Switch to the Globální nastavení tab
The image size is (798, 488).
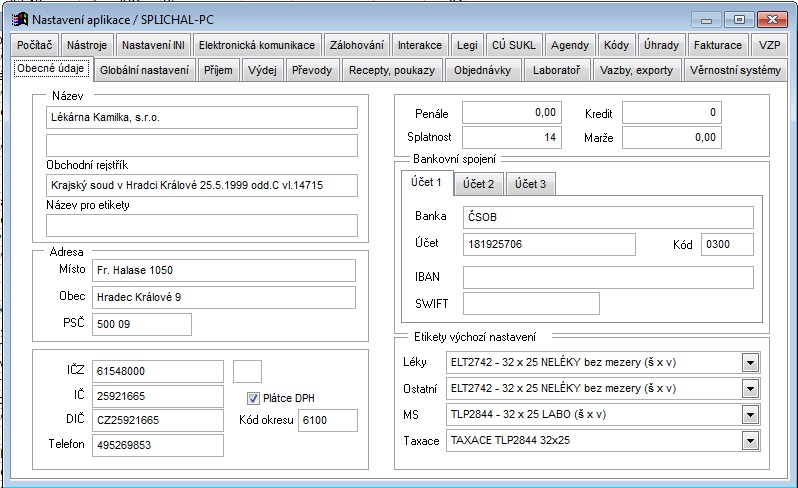(x=145, y=70)
